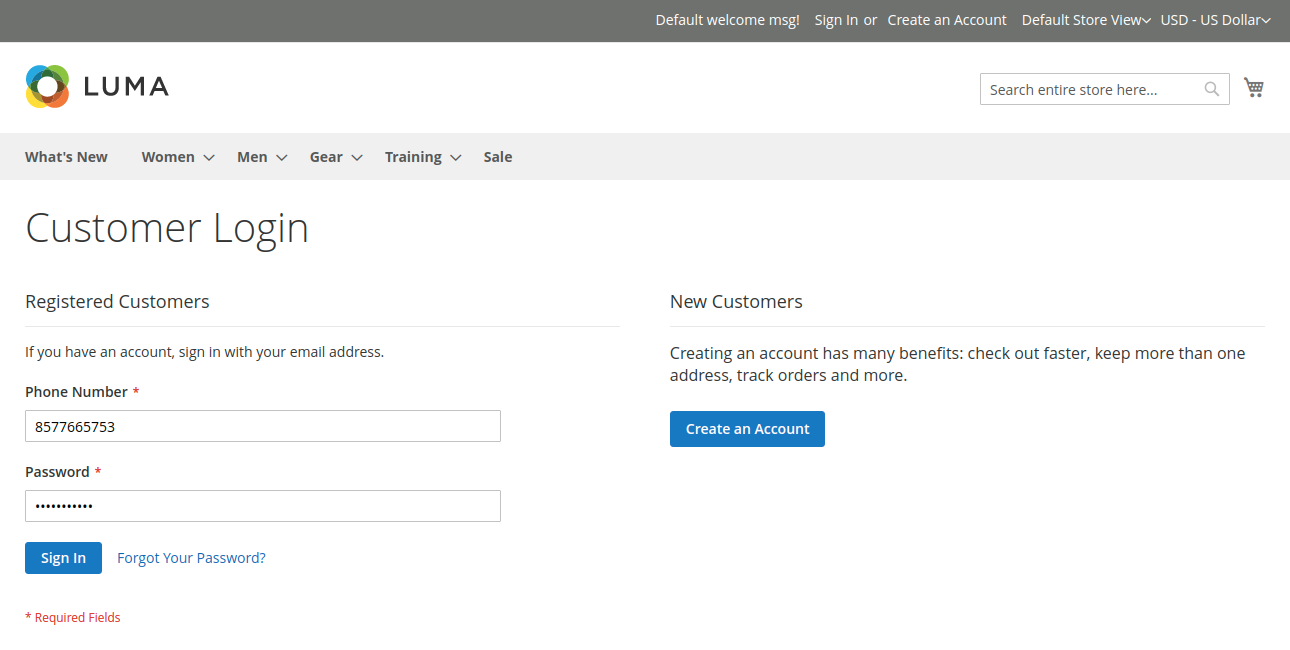This screenshot has height=650, width=1290.
Task: Open the USD currency dropdown
Action: tap(1215, 20)
